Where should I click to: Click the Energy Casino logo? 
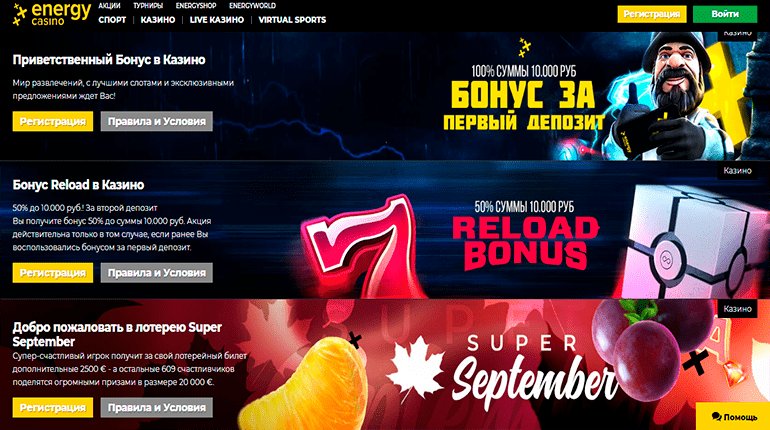click(x=52, y=14)
